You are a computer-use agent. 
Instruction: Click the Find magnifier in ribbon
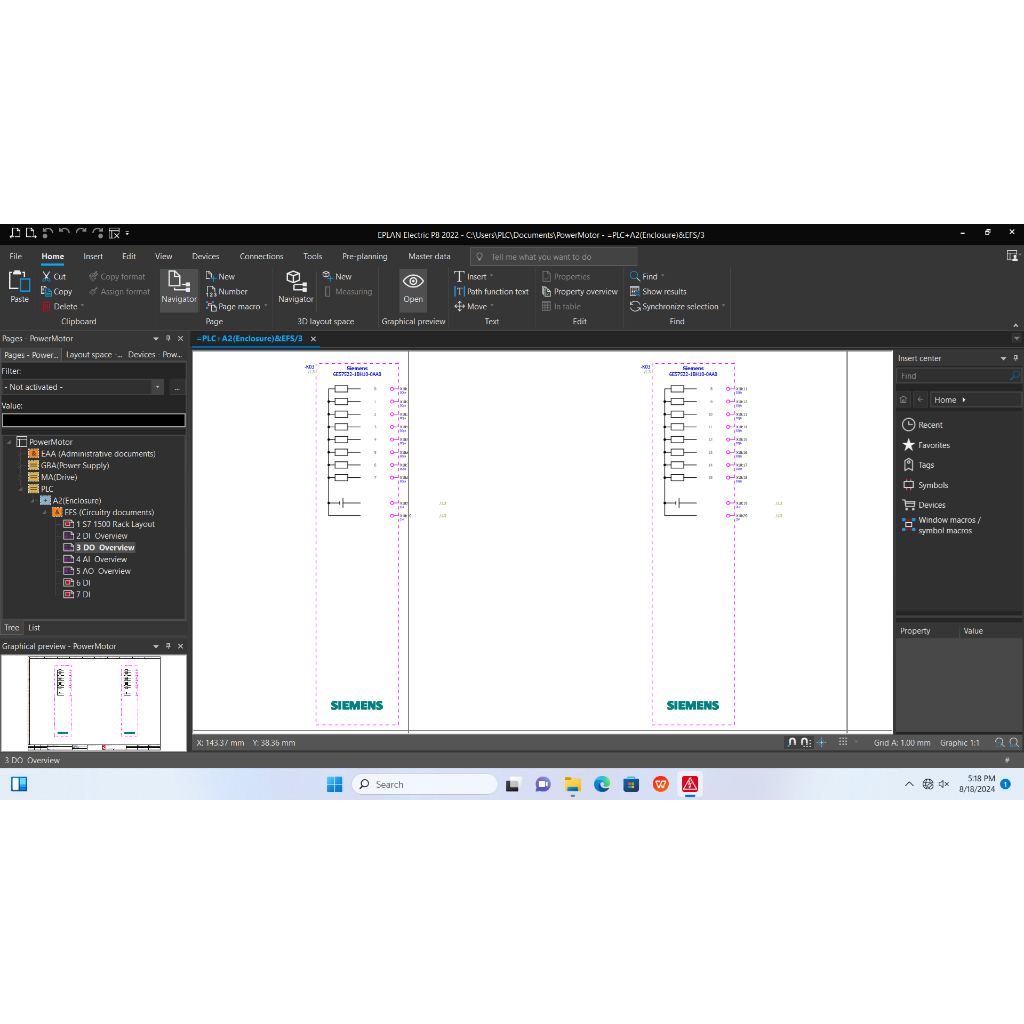pyautogui.click(x=634, y=276)
